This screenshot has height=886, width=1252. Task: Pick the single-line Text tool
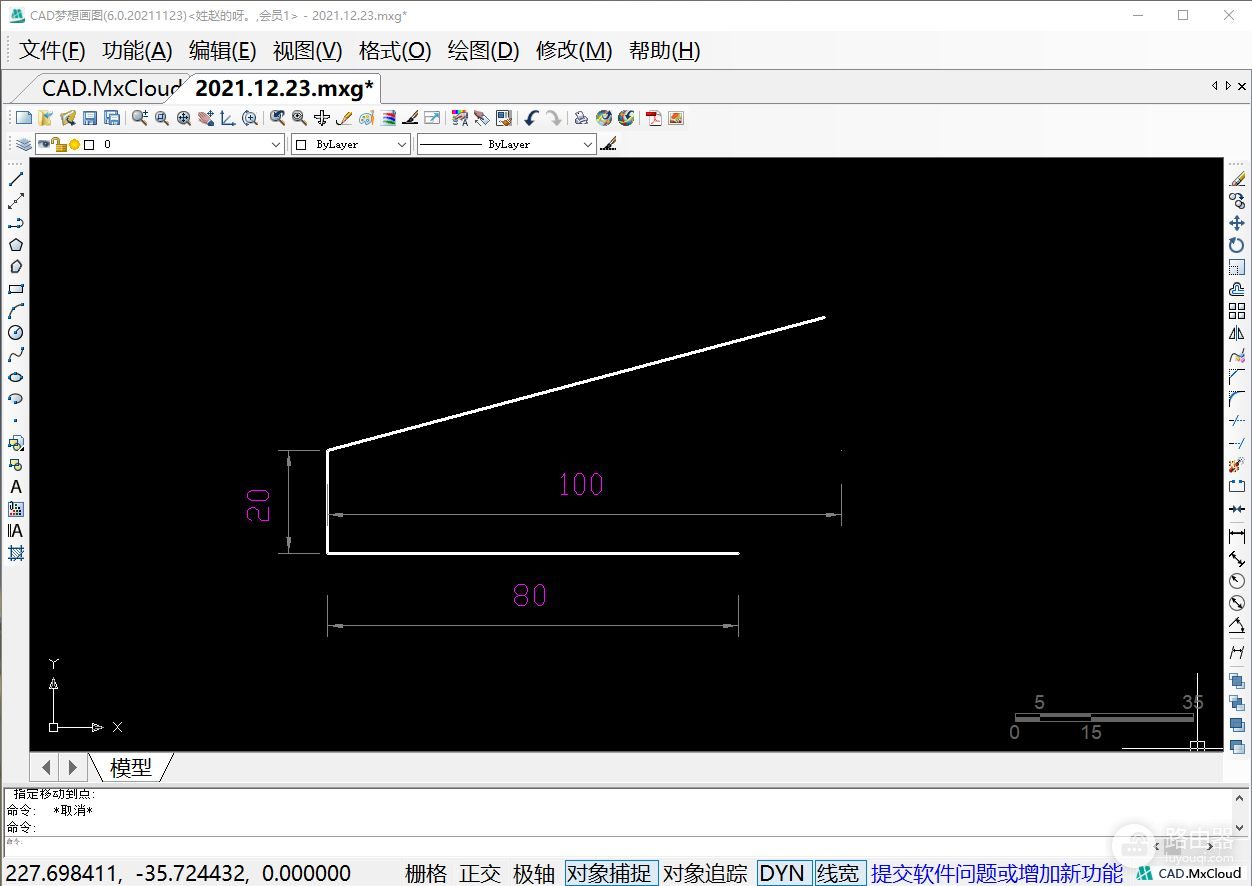pyautogui.click(x=16, y=487)
